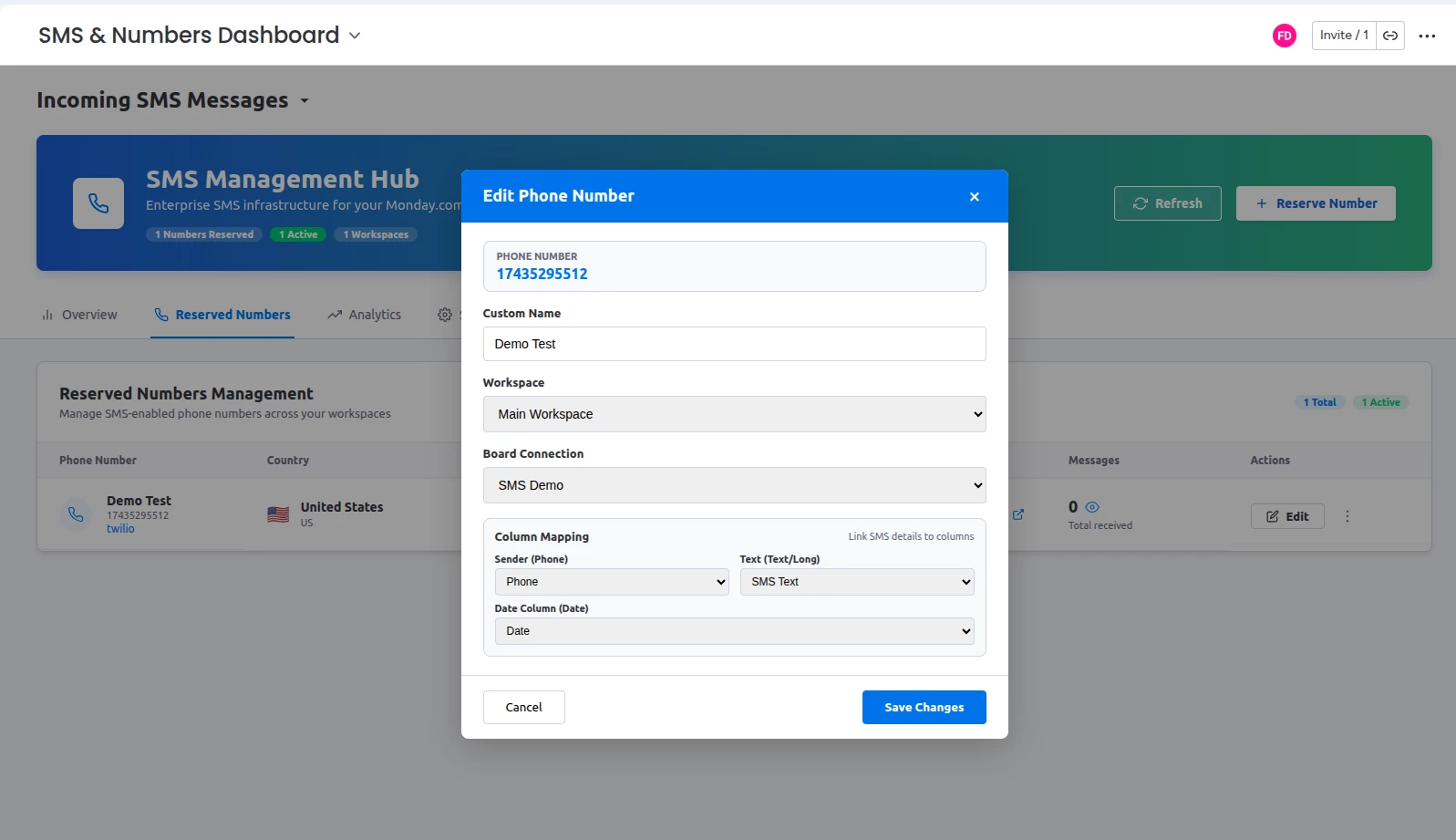Click Save Changes button
This screenshot has height=840, width=1456.
click(x=924, y=708)
